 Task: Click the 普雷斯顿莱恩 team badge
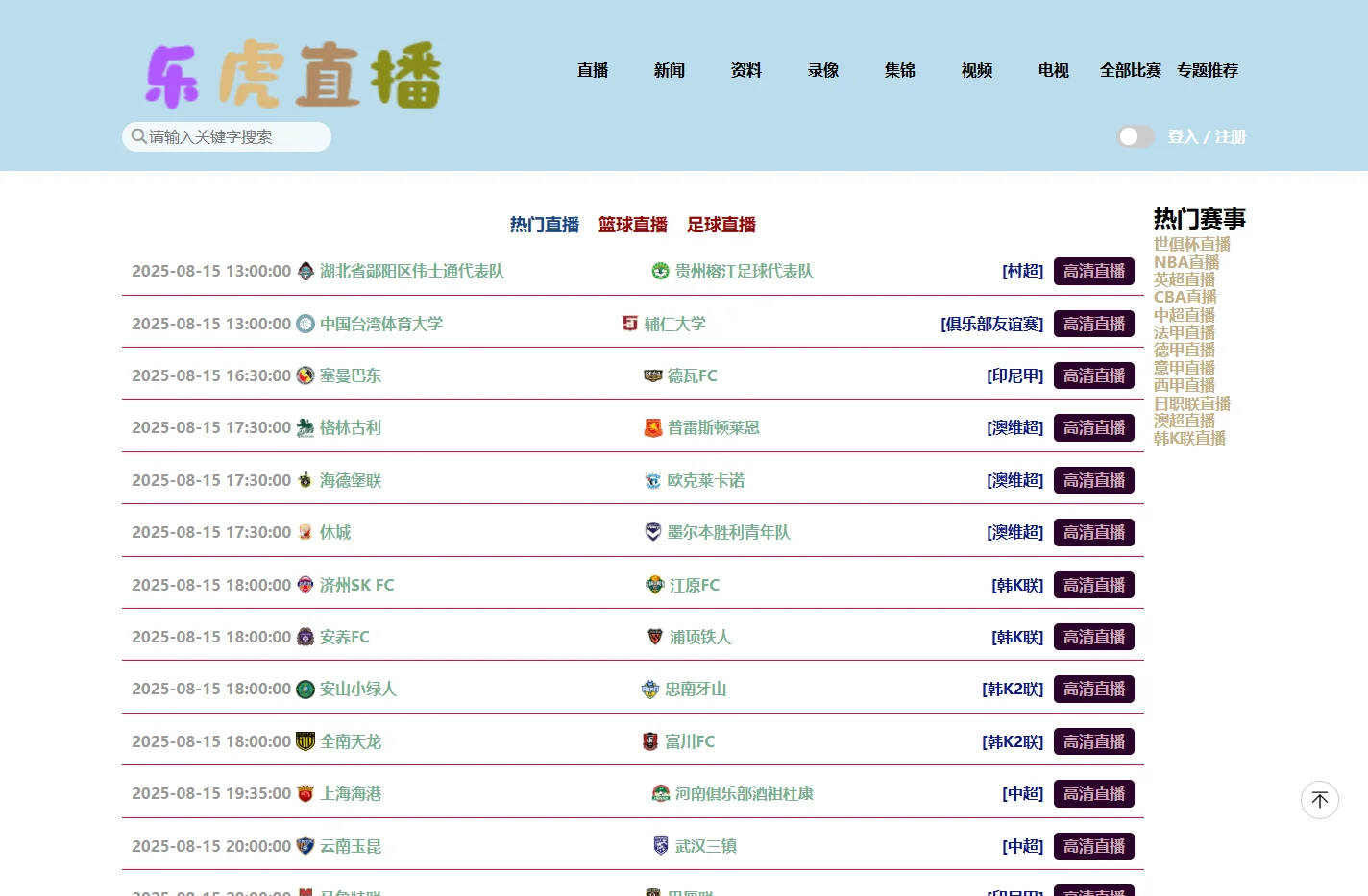click(x=653, y=427)
